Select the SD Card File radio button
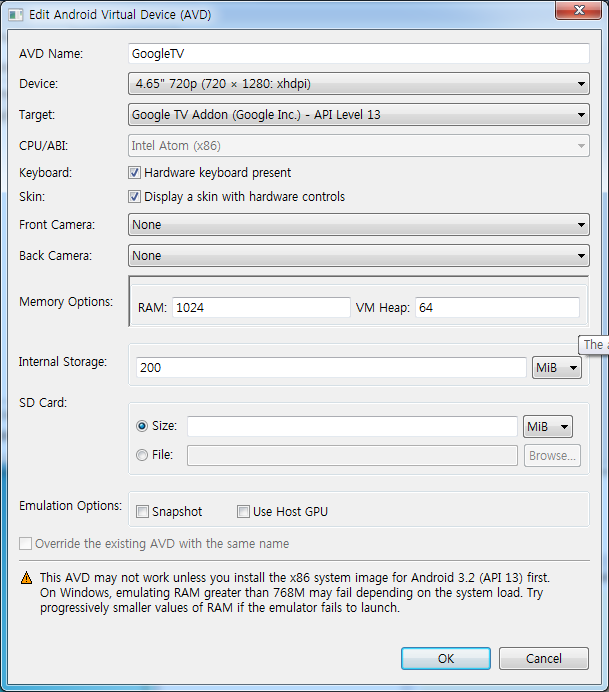 point(142,455)
